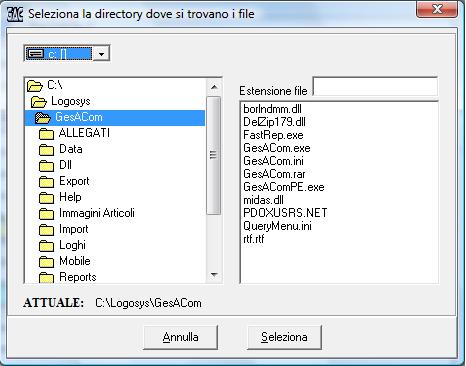The height and width of the screenshot is (366, 466).
Task: Focus the Estensione file input field
Action: [x=375, y=87]
